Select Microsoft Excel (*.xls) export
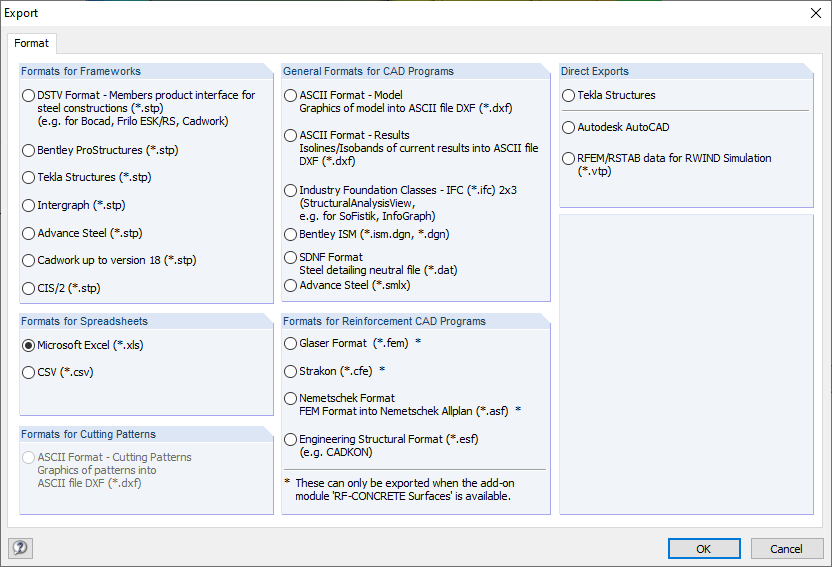This screenshot has width=832, height=567. (29, 345)
